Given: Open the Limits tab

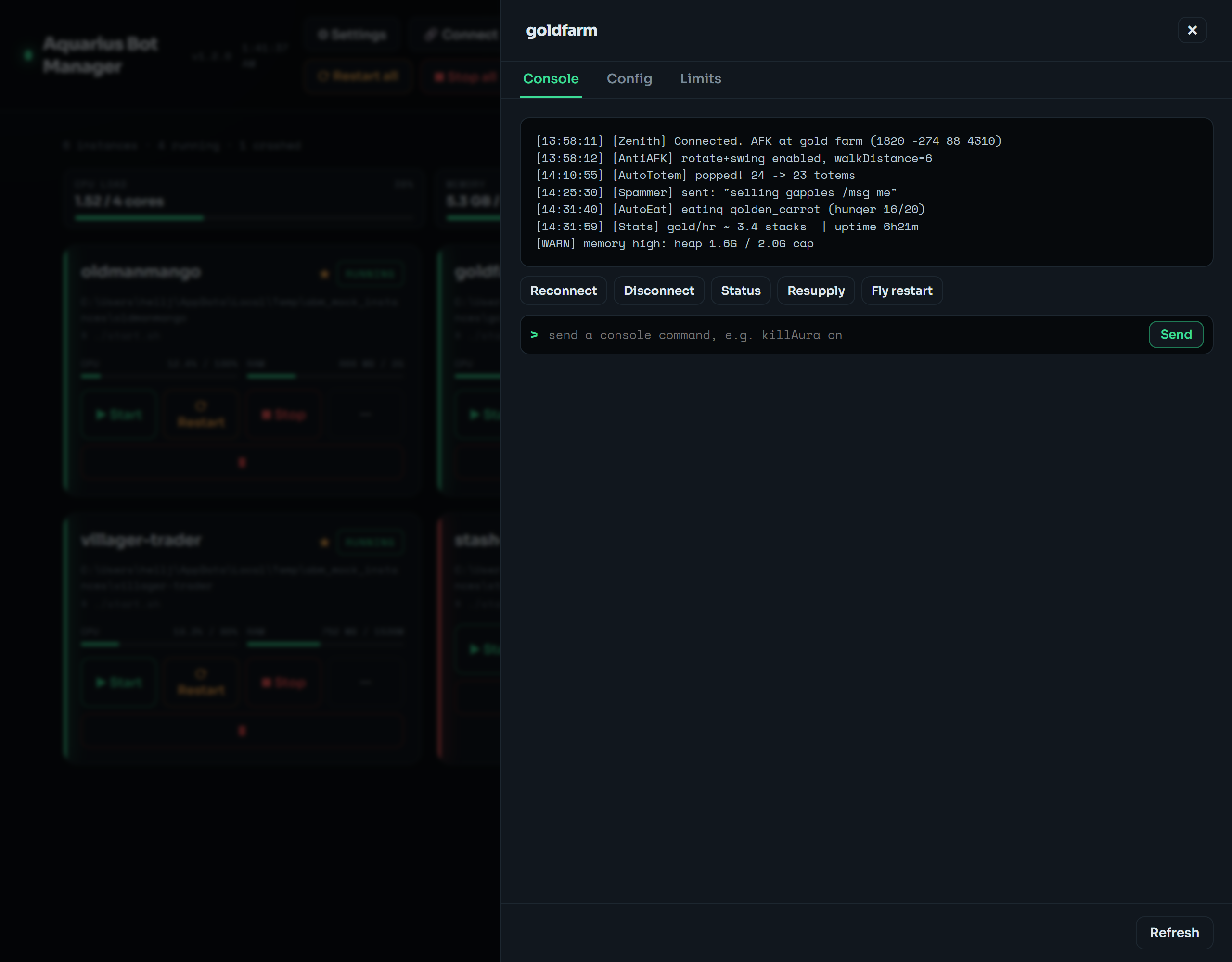Looking at the screenshot, I should pyautogui.click(x=700, y=79).
